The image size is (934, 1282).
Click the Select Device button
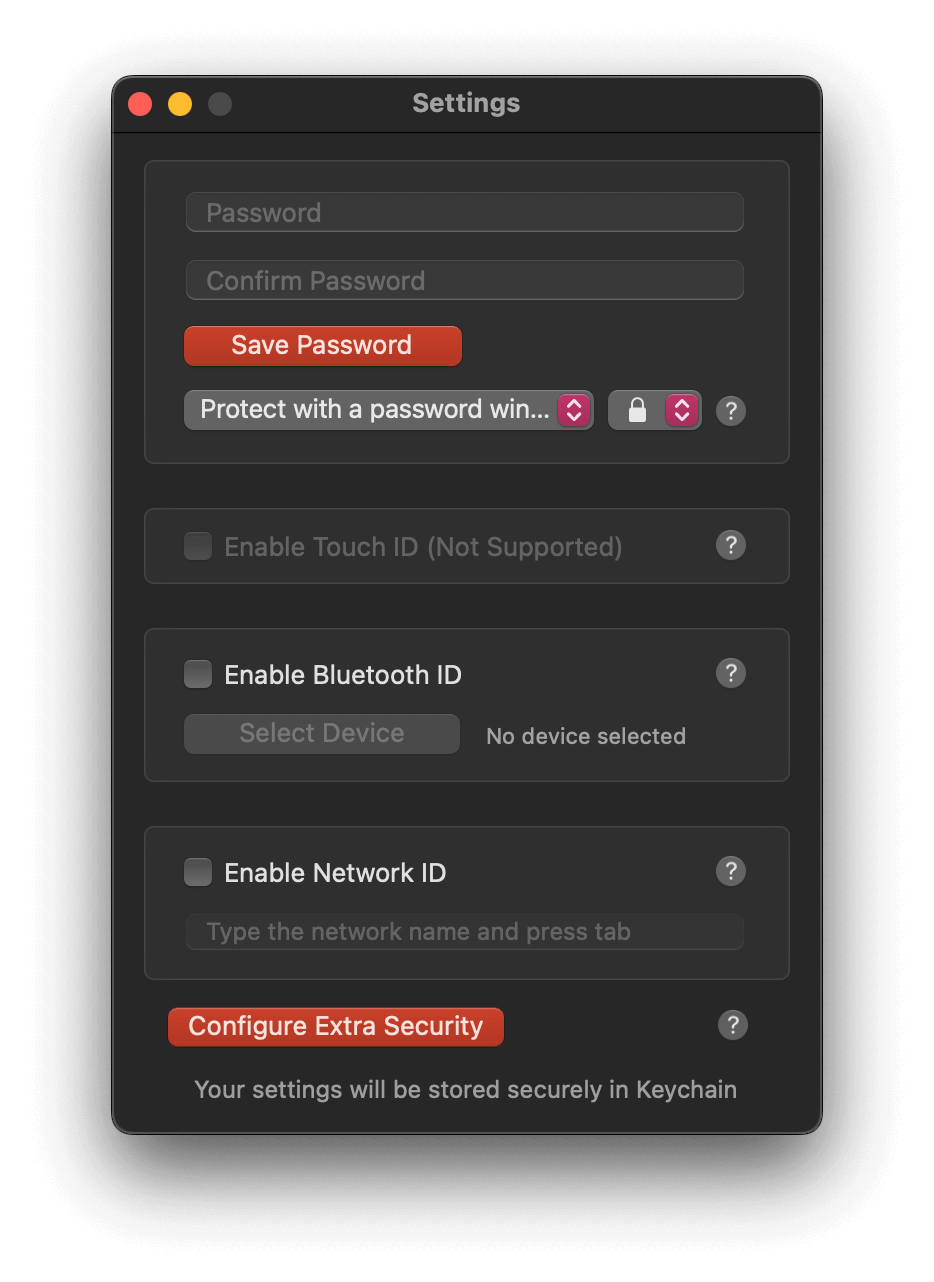coord(321,733)
